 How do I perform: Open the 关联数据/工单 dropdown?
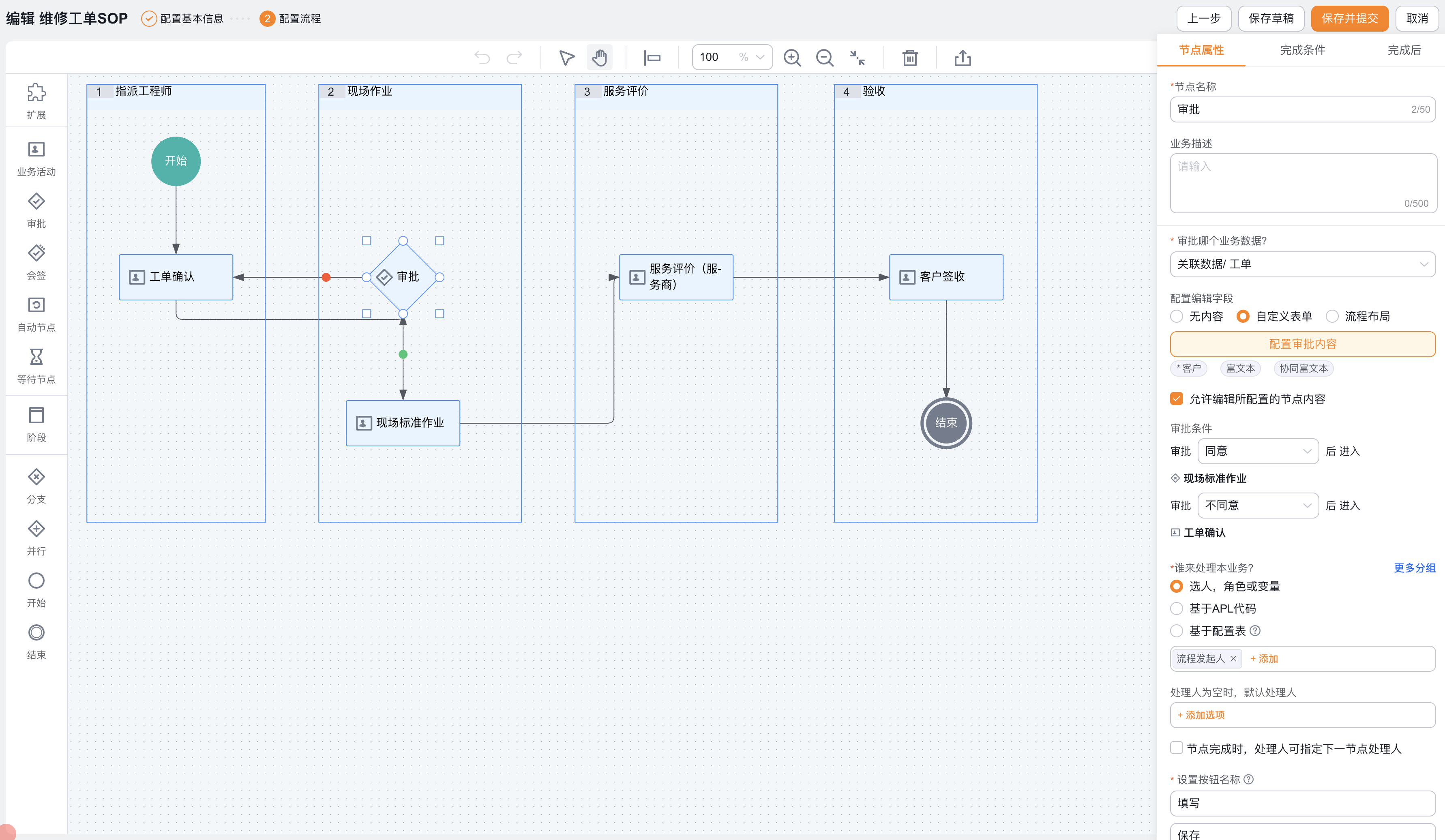1302,264
